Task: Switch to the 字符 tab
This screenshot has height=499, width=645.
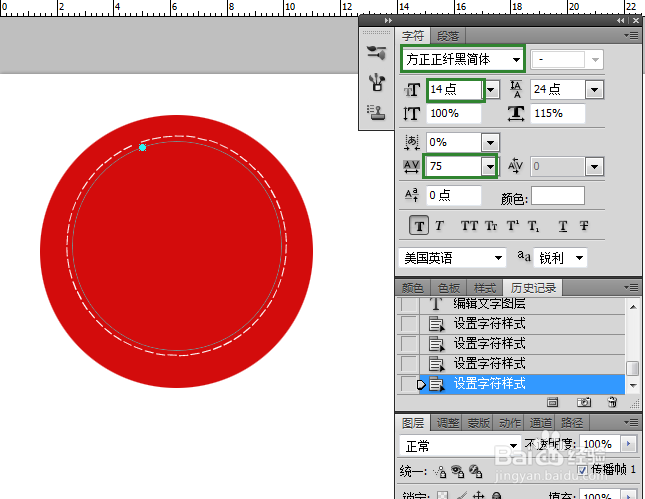Action: click(413, 36)
